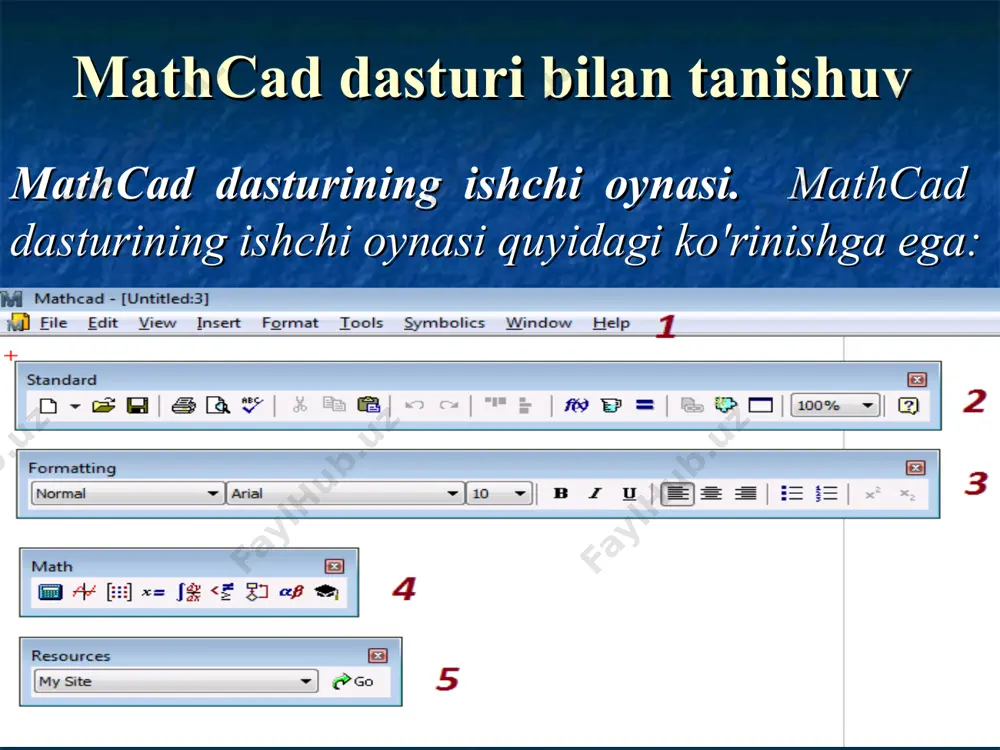This screenshot has width=1000, height=750.
Task: Undo the last action
Action: [x=415, y=405]
